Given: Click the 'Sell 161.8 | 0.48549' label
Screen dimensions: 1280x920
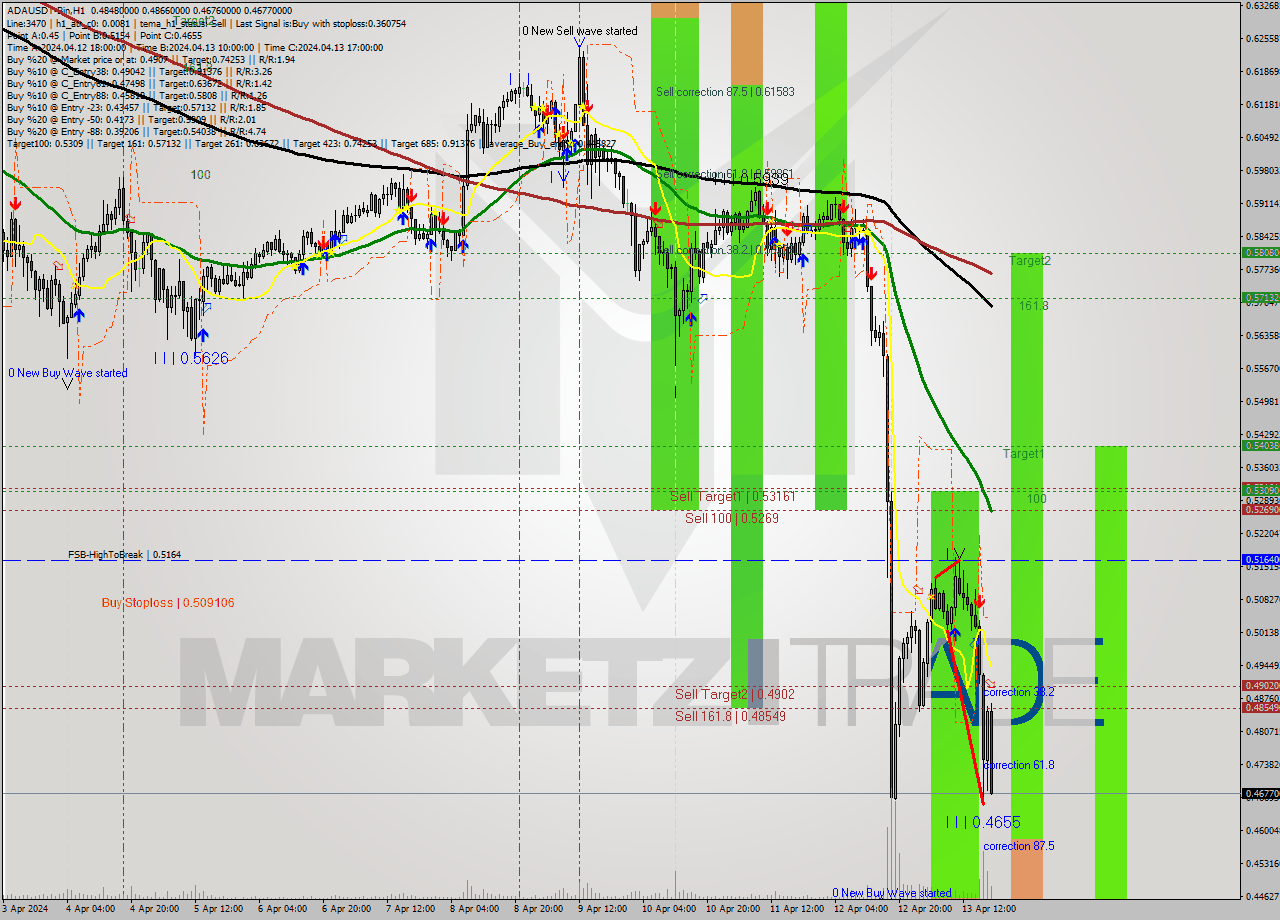Looking at the screenshot, I should pos(730,716).
